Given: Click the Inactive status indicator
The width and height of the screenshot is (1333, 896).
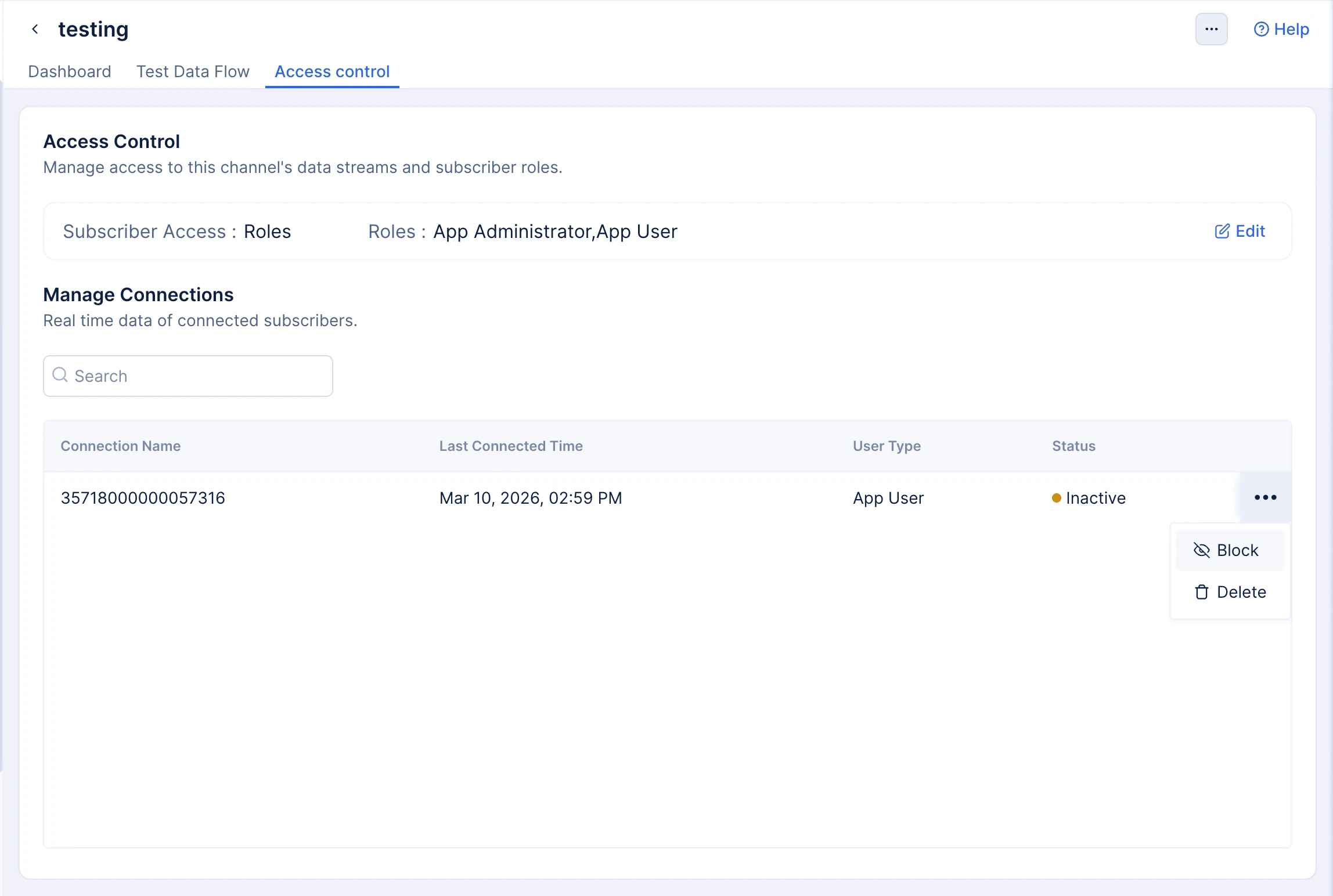Looking at the screenshot, I should click(x=1089, y=498).
